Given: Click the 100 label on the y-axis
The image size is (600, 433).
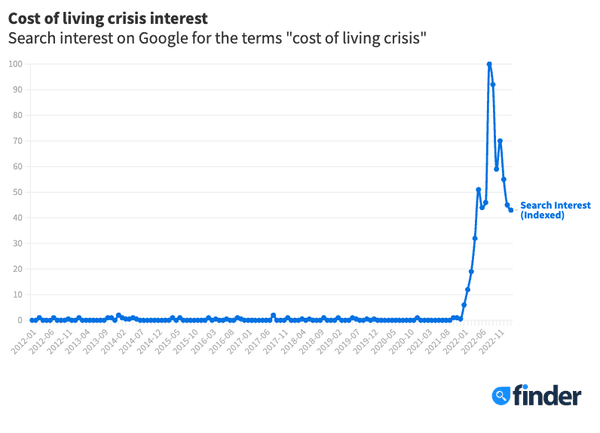Looking at the screenshot, I should (16, 64).
